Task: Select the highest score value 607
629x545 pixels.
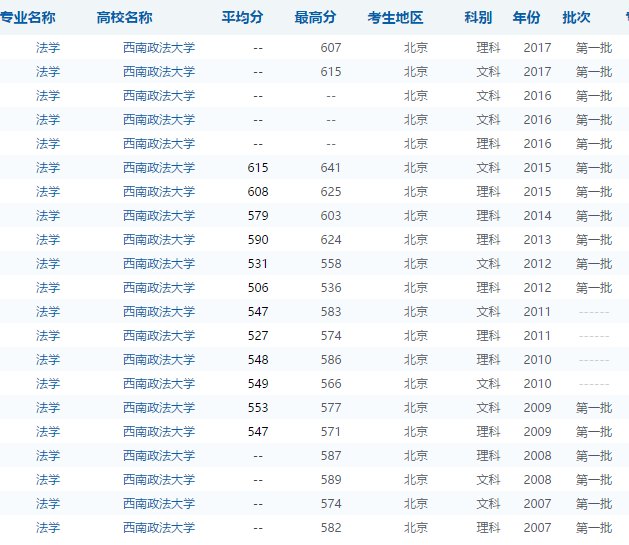Action: [331, 48]
